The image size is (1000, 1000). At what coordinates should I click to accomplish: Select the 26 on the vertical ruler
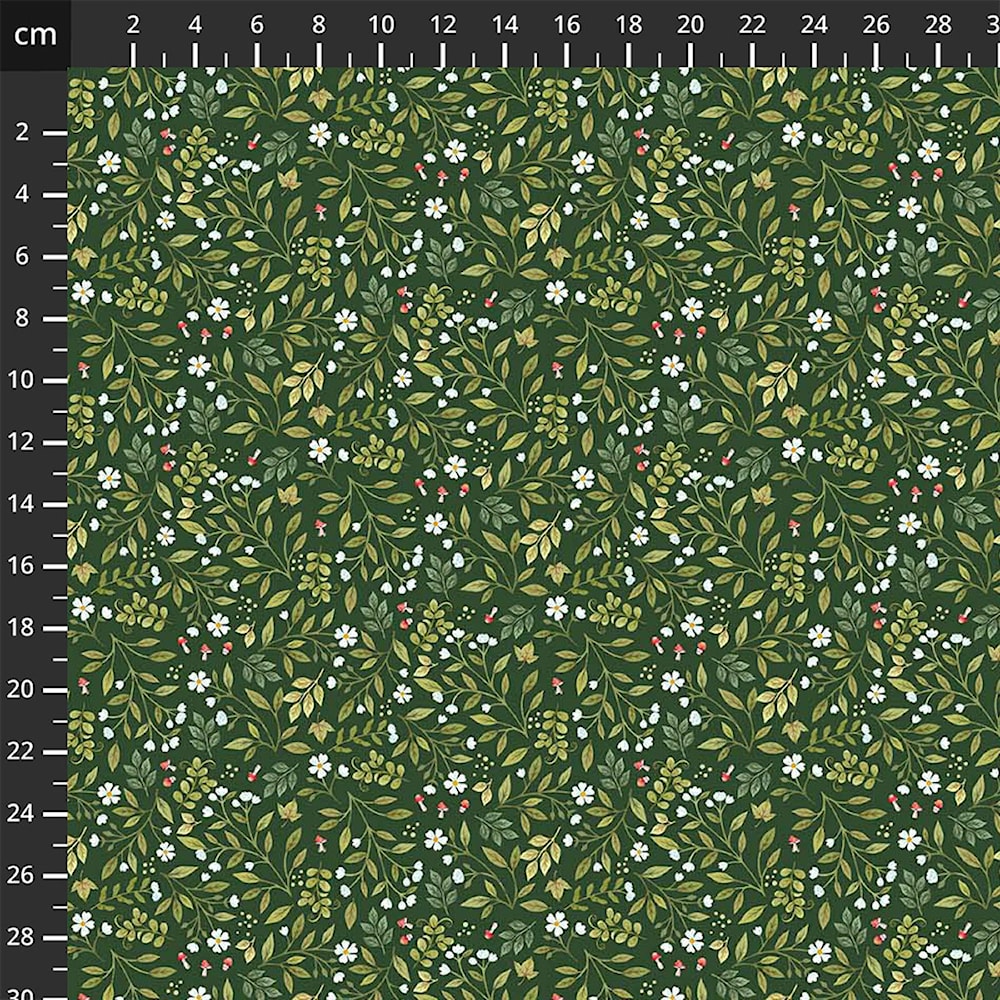[20, 875]
